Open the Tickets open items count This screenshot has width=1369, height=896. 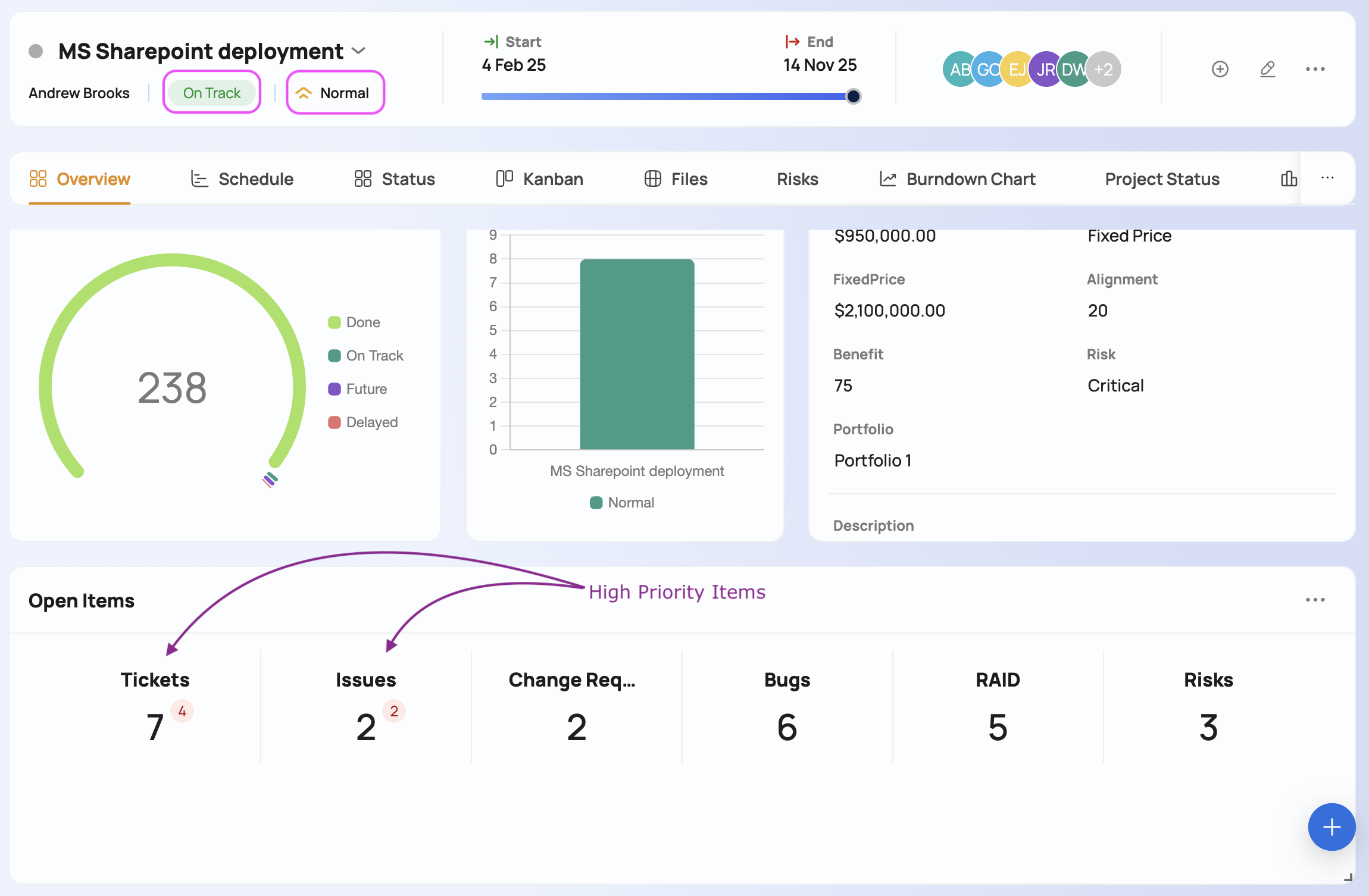155,727
